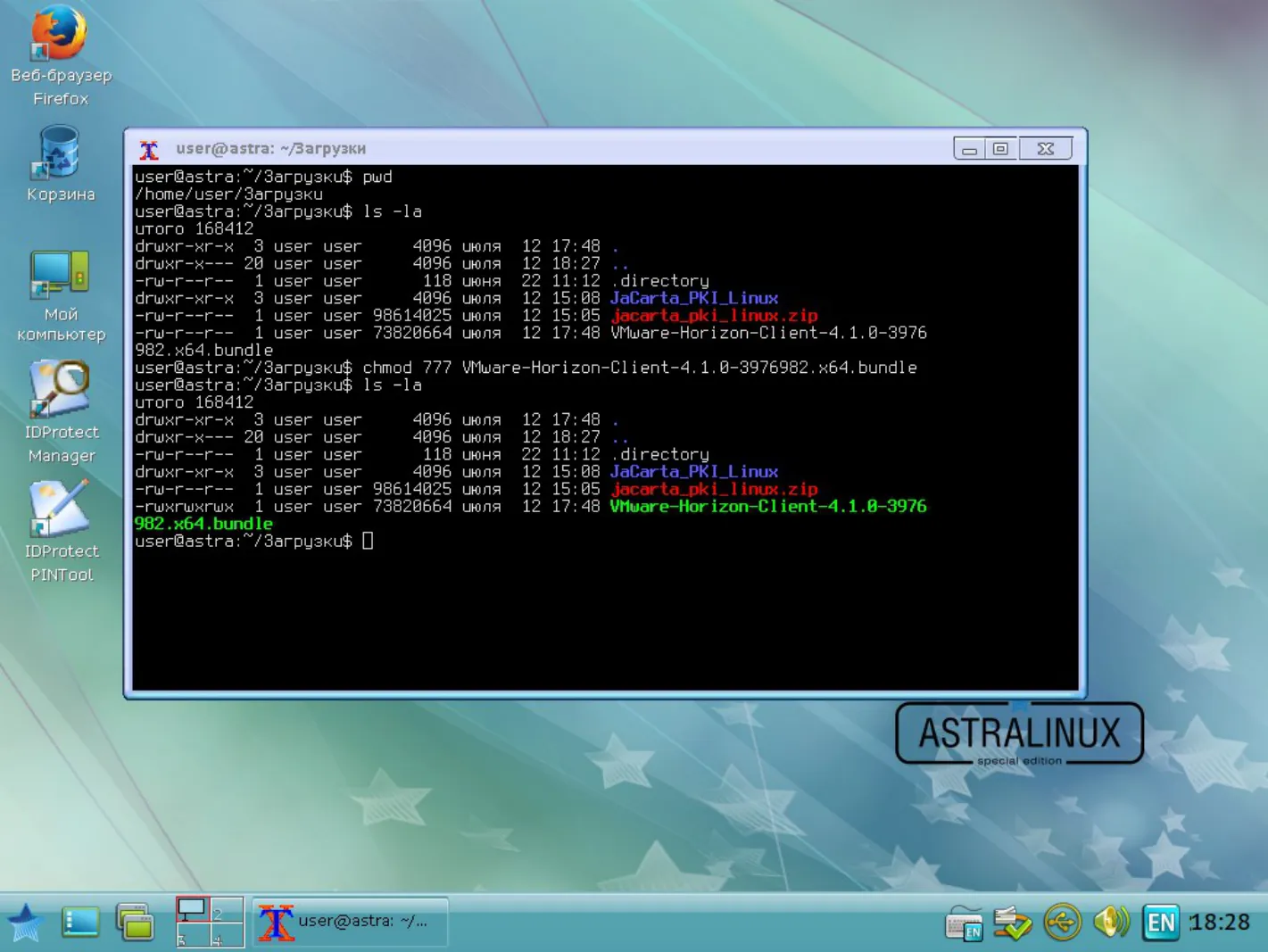
Task: Switch to virtual desktop 4 in pager
Action: click(x=227, y=935)
